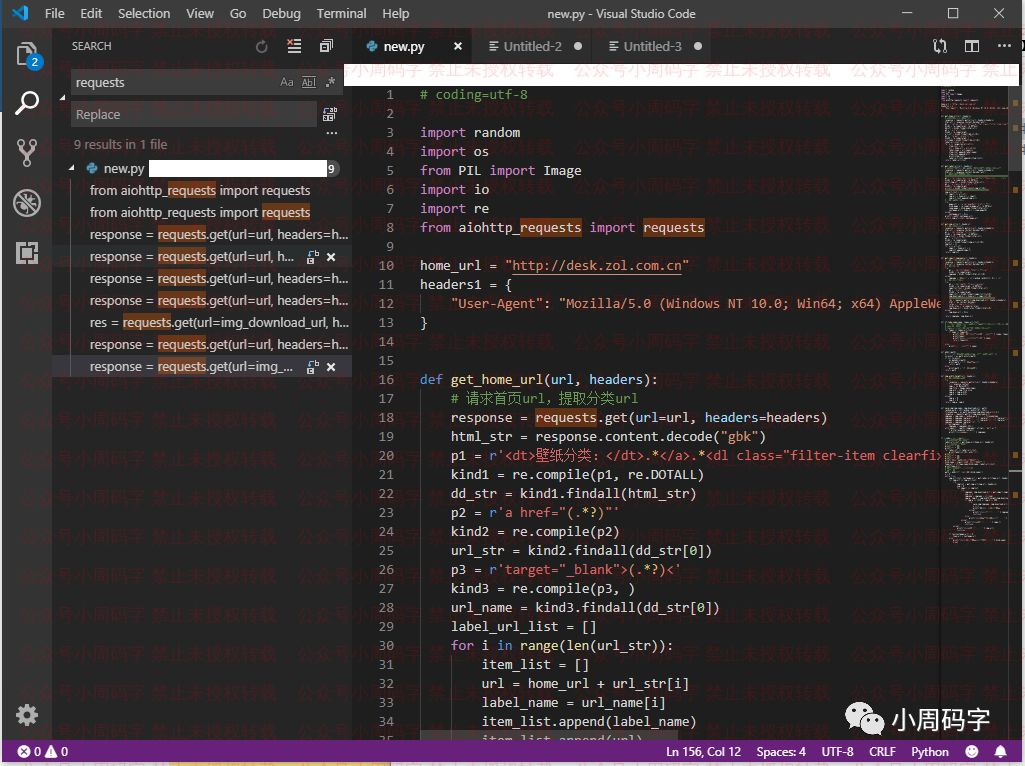Open the Explorer view in activity bar

click(x=27, y=54)
